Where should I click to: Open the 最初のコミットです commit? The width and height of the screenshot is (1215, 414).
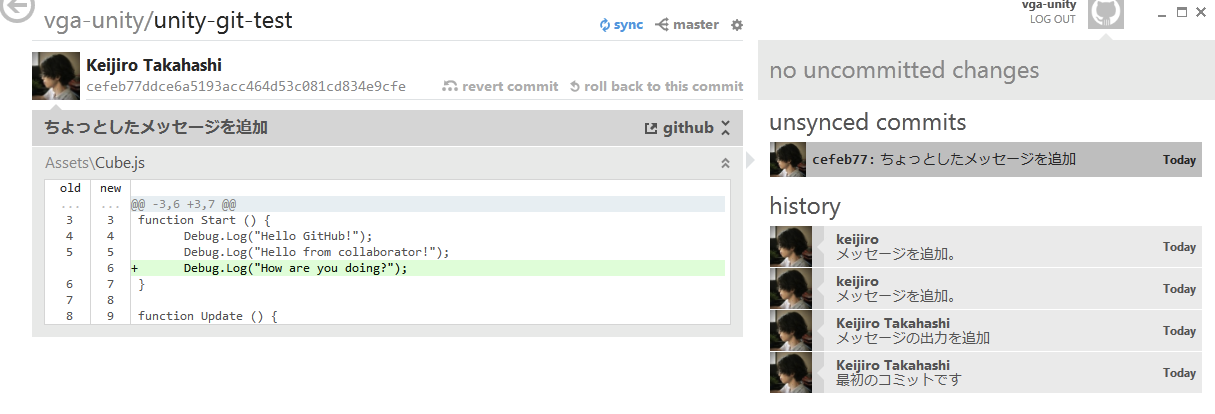coord(985,373)
